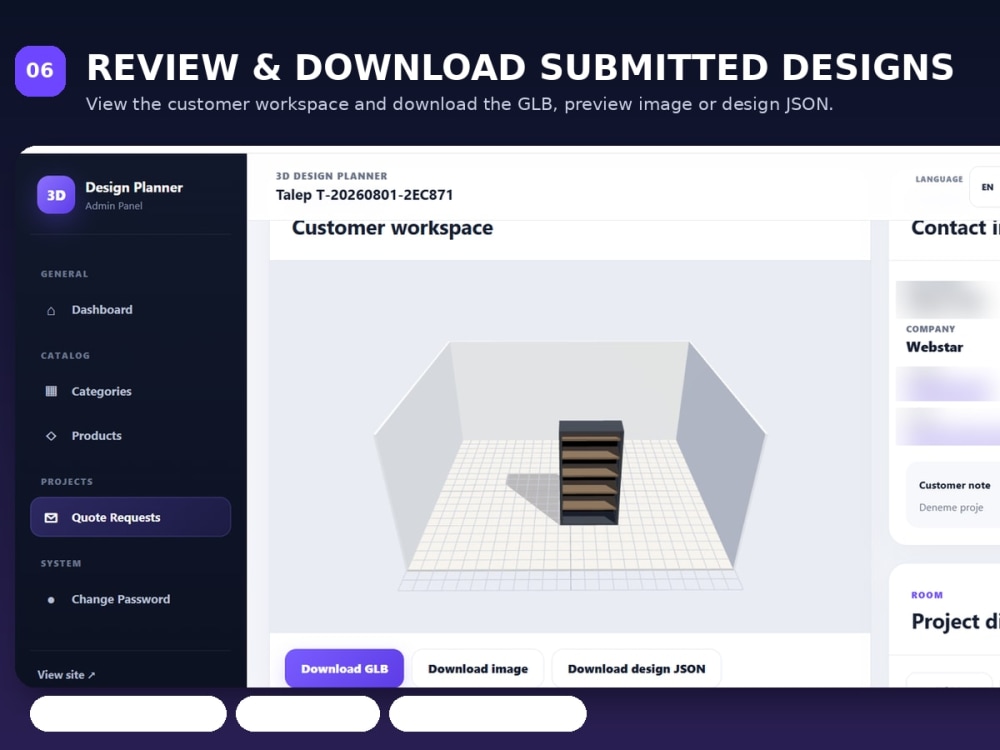Open Products in the sidebar
Viewport: 1000px width, 750px height.
click(x=130, y=436)
